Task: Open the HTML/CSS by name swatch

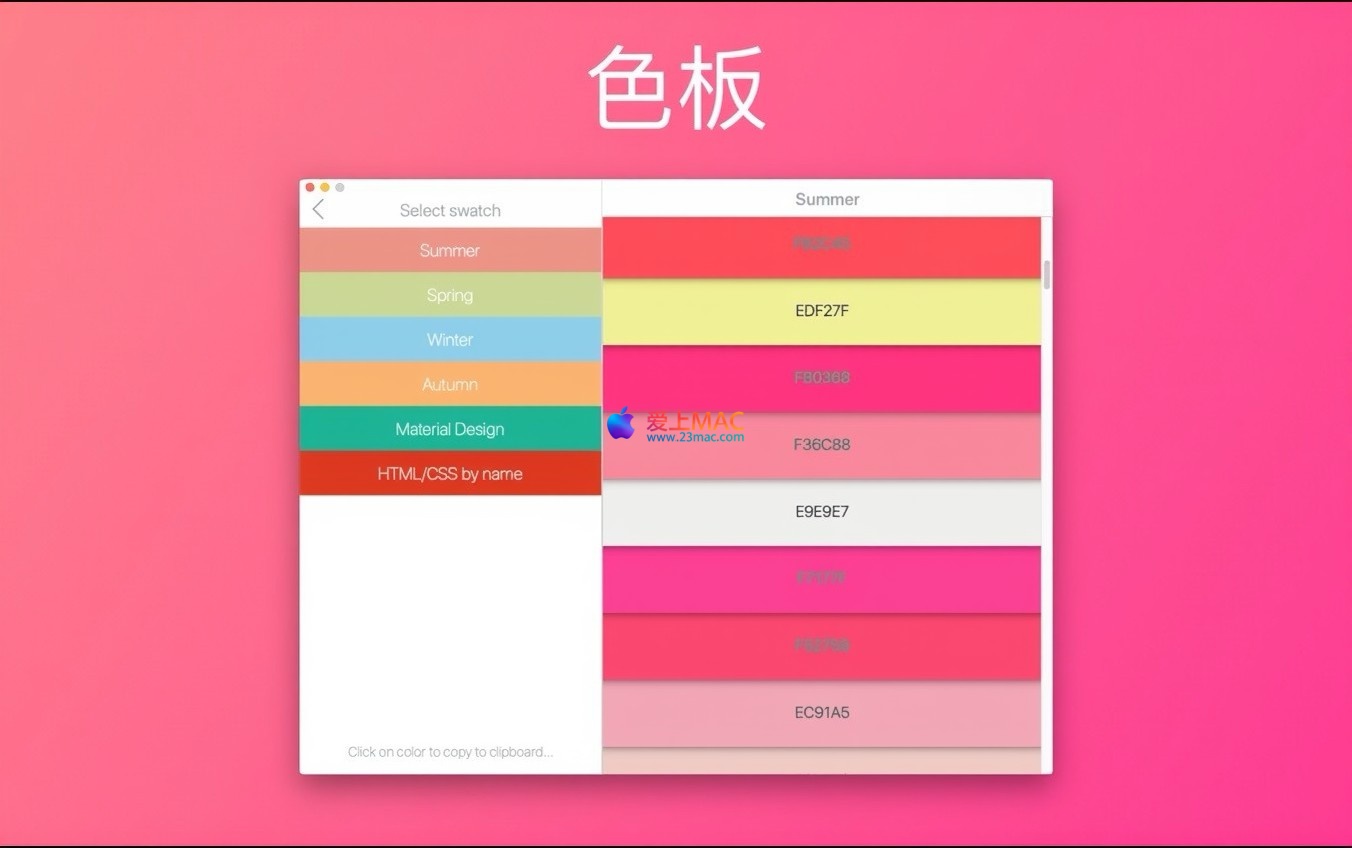Action: tap(450, 474)
